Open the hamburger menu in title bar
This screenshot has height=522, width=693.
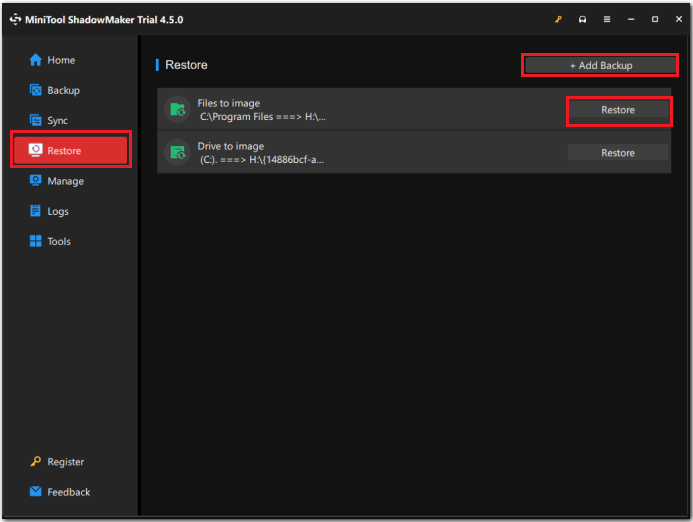tap(607, 19)
